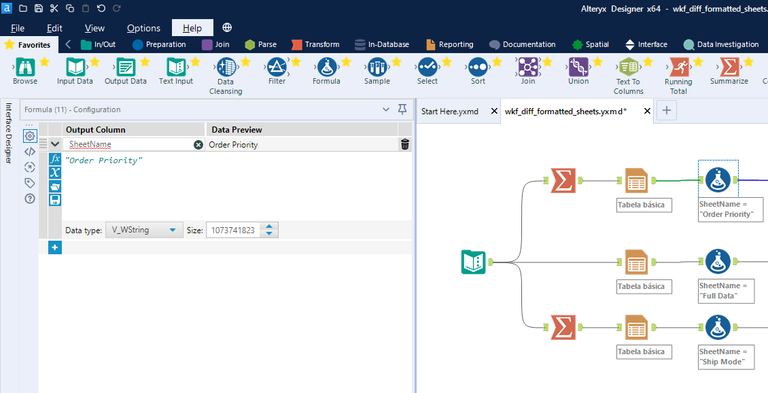The height and width of the screenshot is (393, 768).
Task: Open the Edit menu
Action: [x=54, y=28]
